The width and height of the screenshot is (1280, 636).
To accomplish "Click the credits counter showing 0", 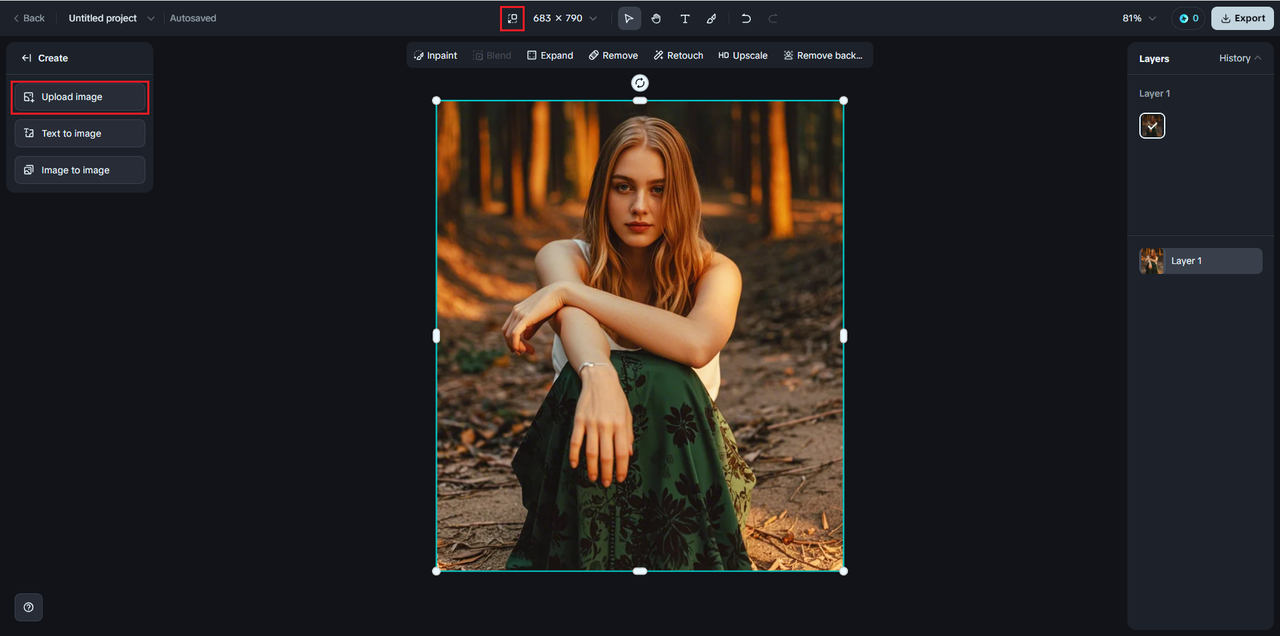I will pos(1188,18).
